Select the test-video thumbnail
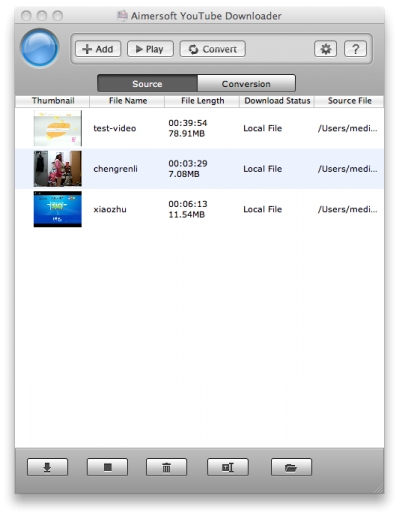This screenshot has width=400, height=516. (58, 128)
